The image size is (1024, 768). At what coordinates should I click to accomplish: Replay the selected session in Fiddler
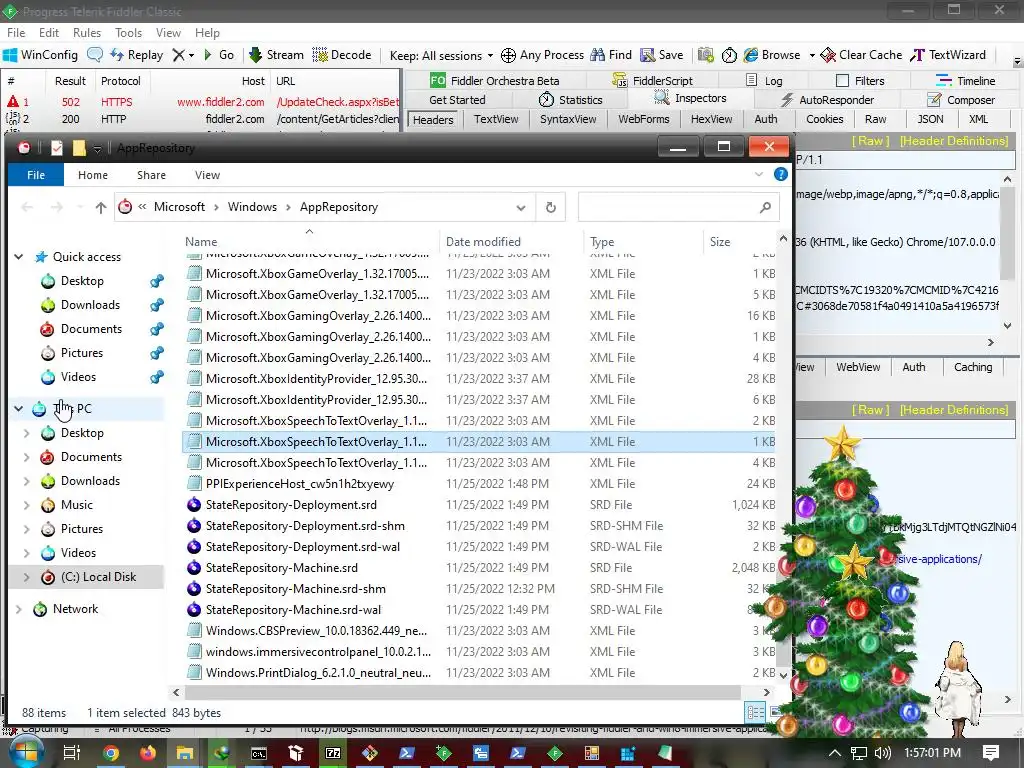(x=136, y=55)
